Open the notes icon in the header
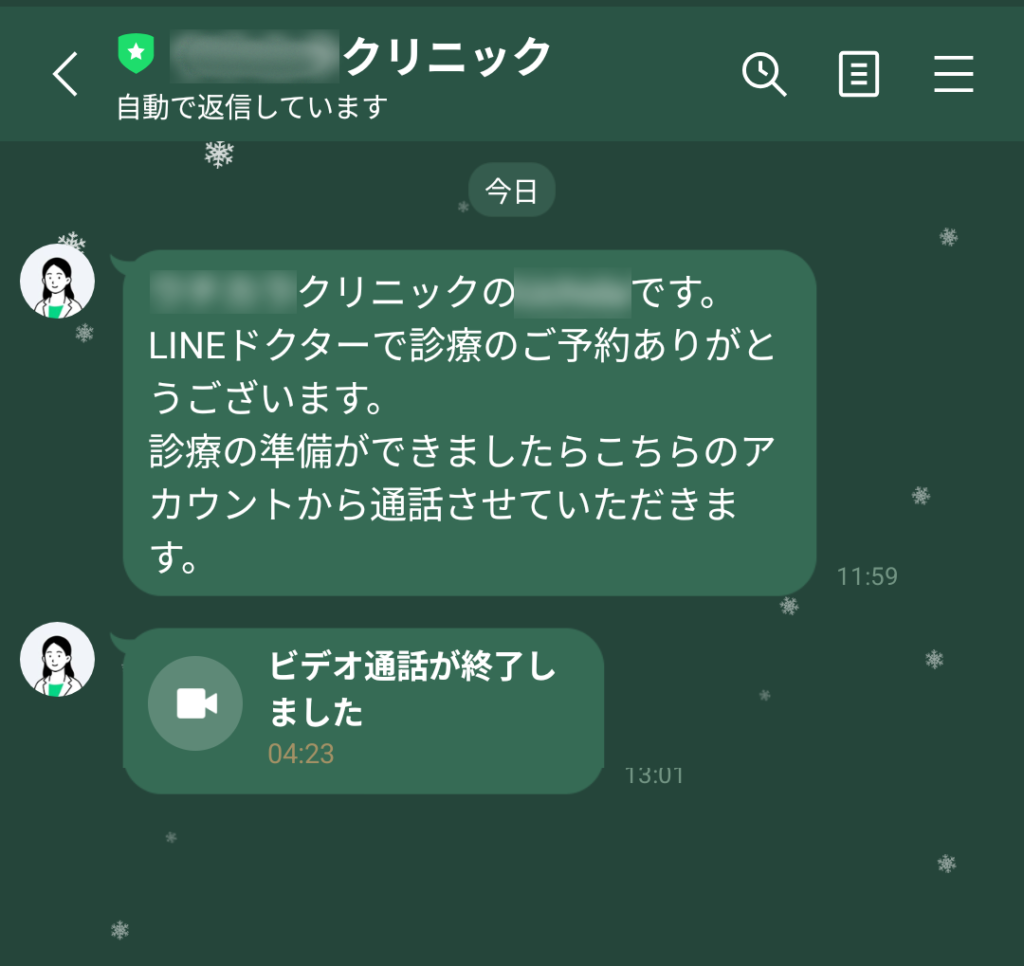 click(858, 74)
